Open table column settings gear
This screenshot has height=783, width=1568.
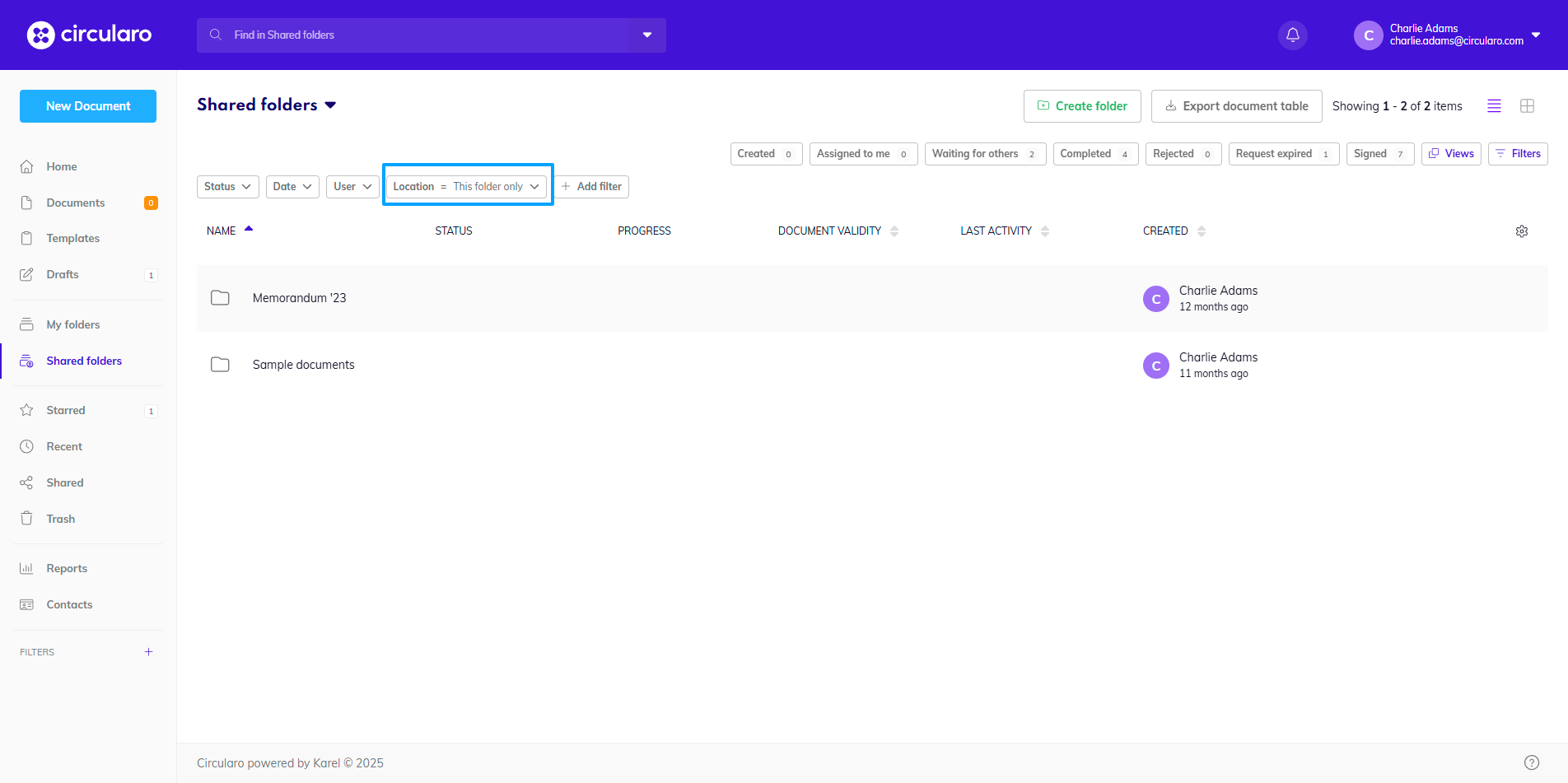pos(1521,231)
